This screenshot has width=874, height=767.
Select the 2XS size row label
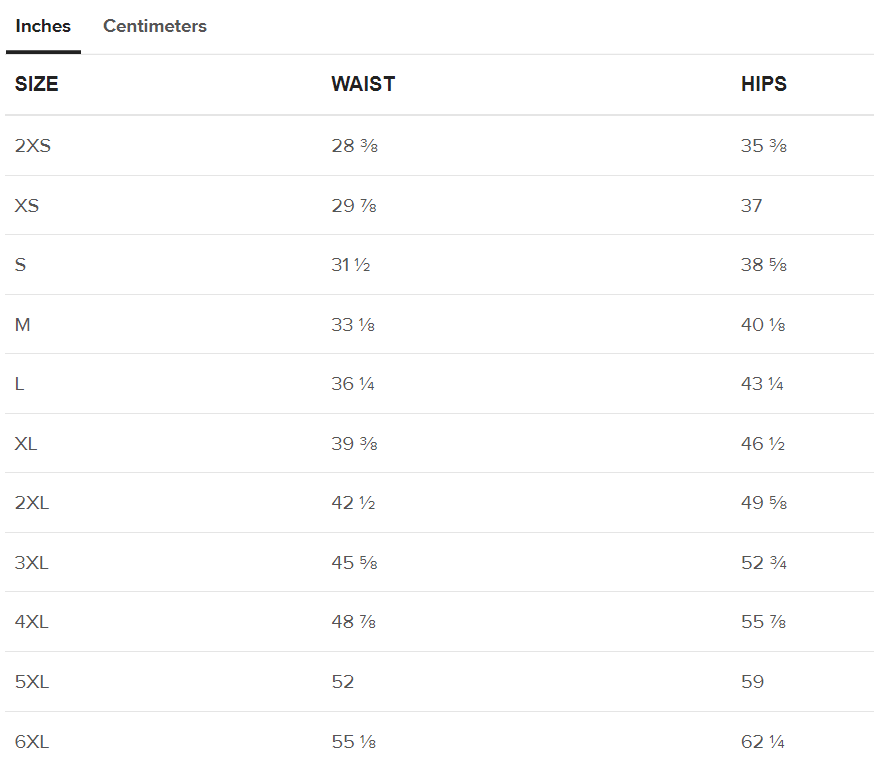click(33, 146)
